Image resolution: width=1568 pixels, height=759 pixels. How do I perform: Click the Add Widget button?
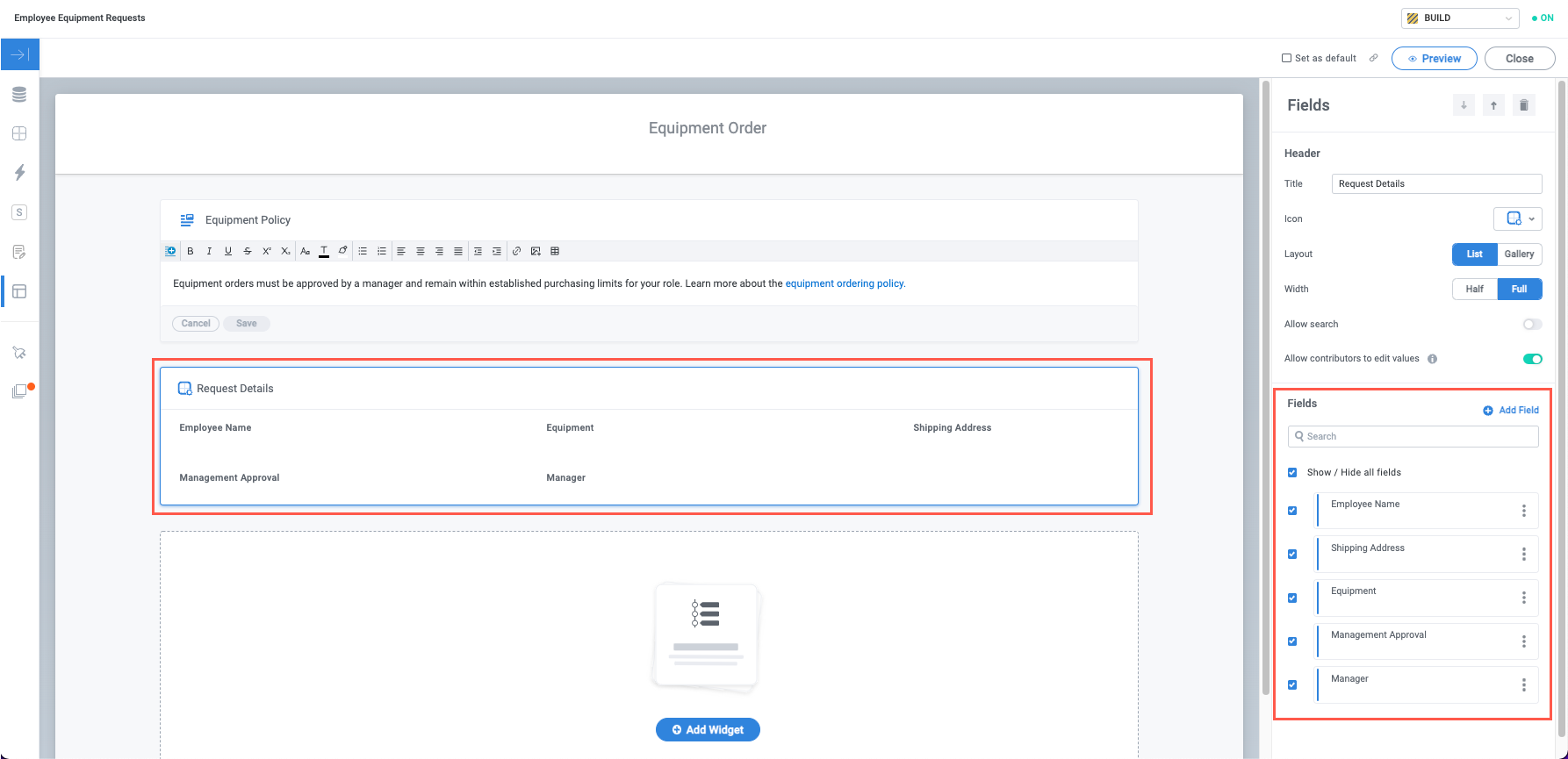click(708, 730)
